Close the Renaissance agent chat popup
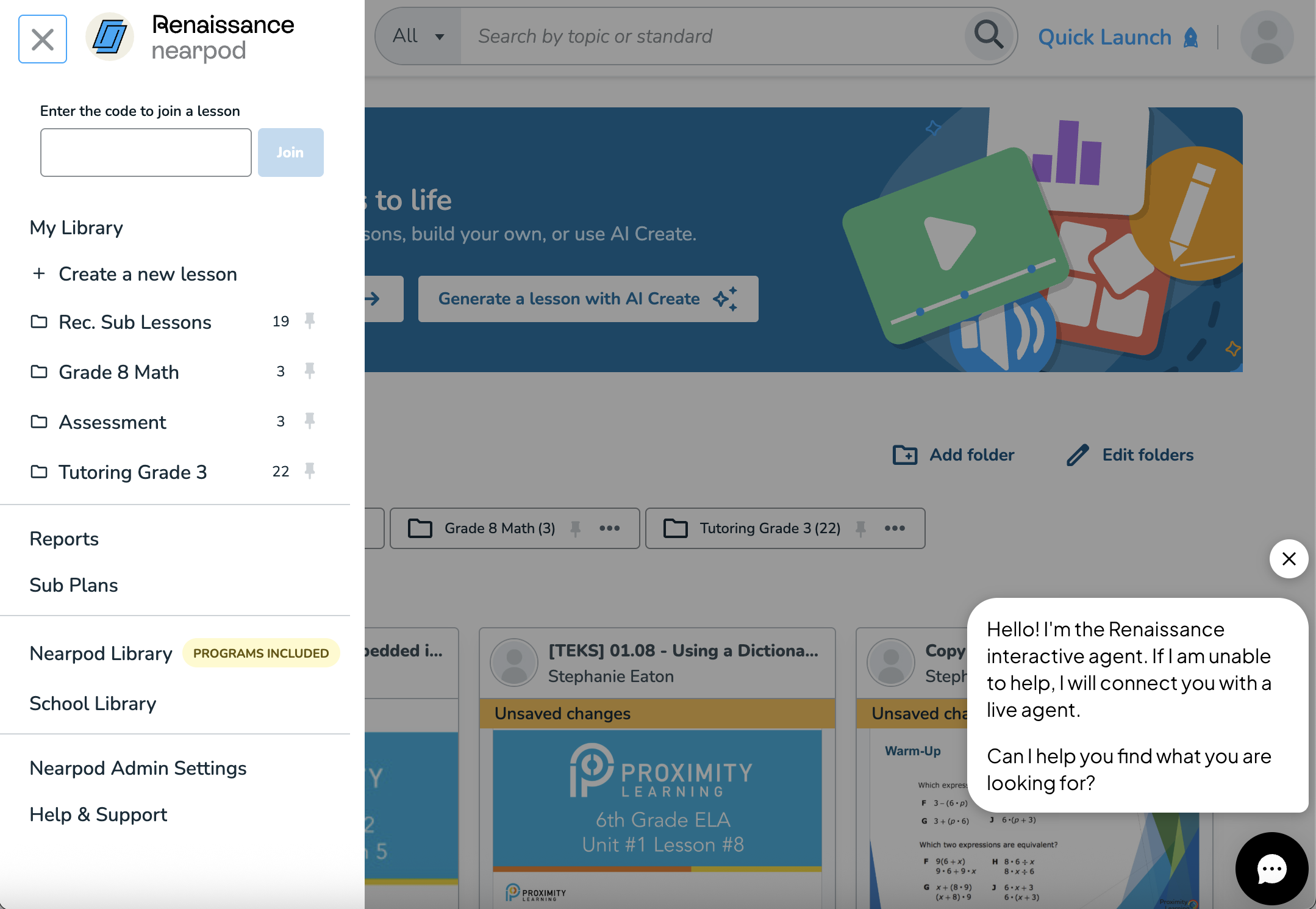The height and width of the screenshot is (909, 1316). (x=1289, y=558)
